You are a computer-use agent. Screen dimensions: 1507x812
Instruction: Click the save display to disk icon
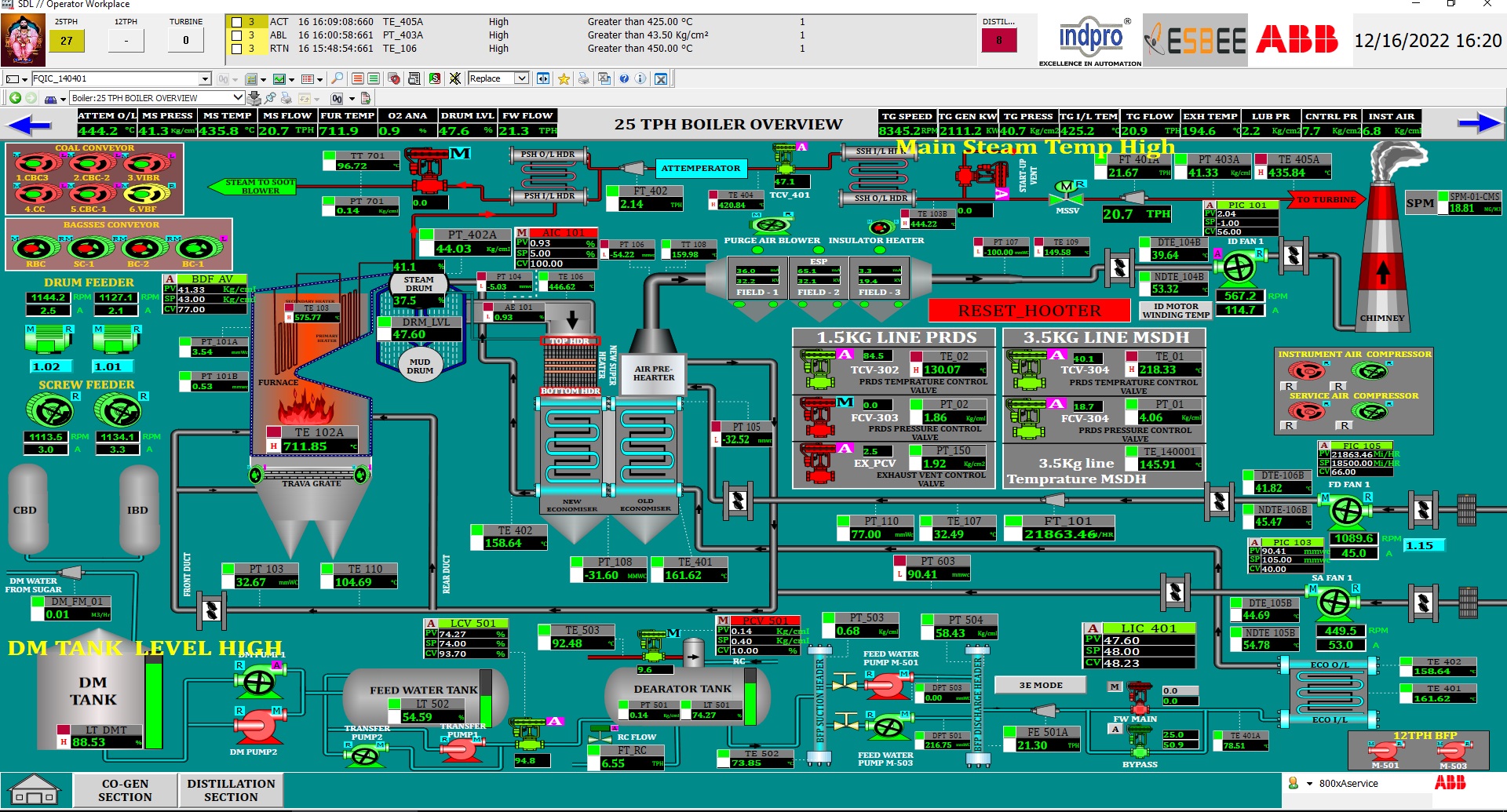[x=254, y=98]
